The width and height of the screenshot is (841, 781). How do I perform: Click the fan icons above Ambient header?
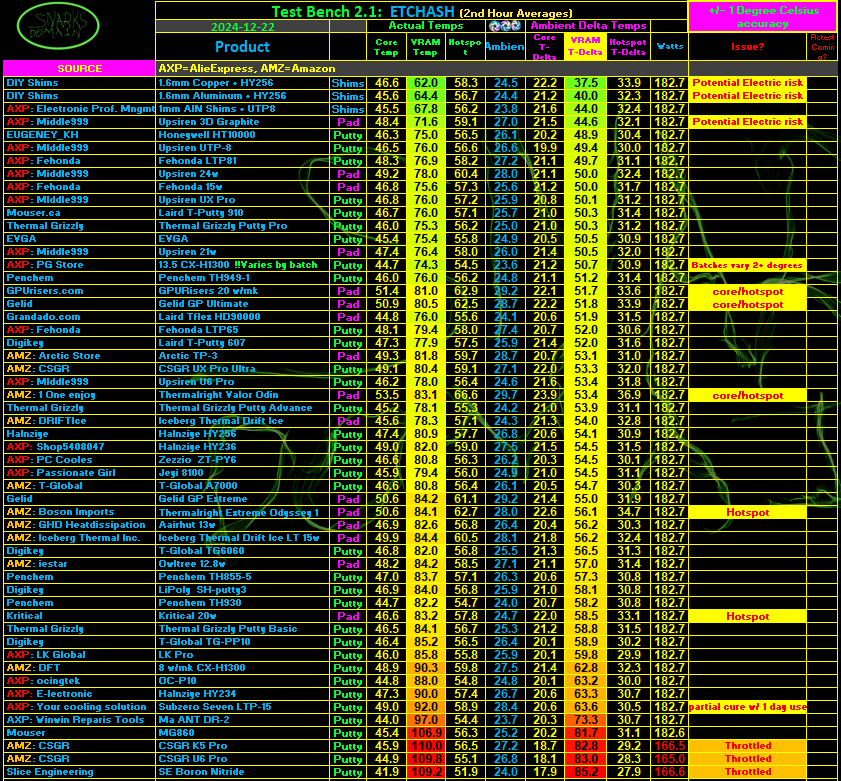[x=505, y=25]
